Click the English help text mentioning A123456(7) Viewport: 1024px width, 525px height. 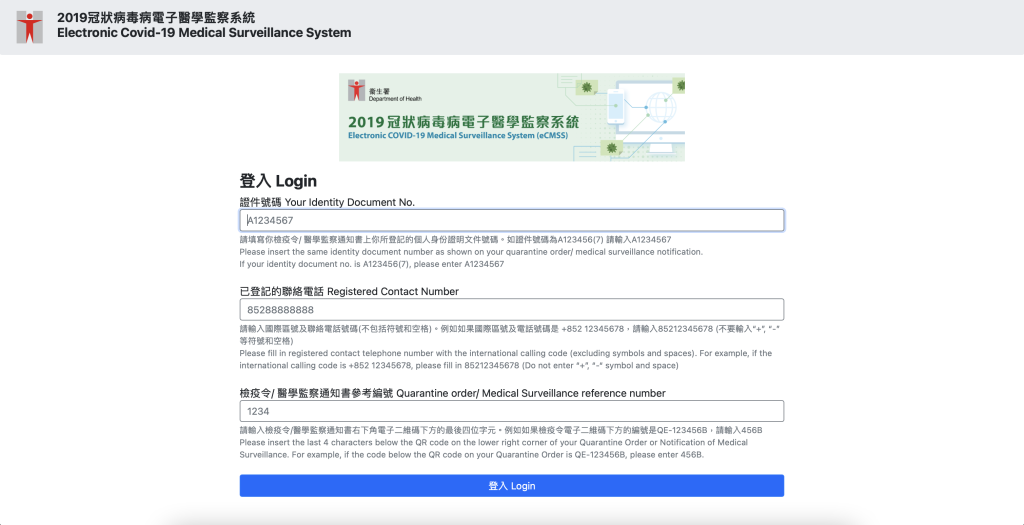[x=371, y=264]
